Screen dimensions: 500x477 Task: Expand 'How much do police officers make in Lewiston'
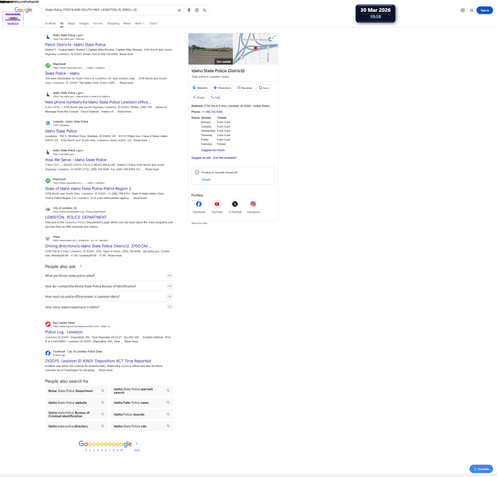pos(109,296)
